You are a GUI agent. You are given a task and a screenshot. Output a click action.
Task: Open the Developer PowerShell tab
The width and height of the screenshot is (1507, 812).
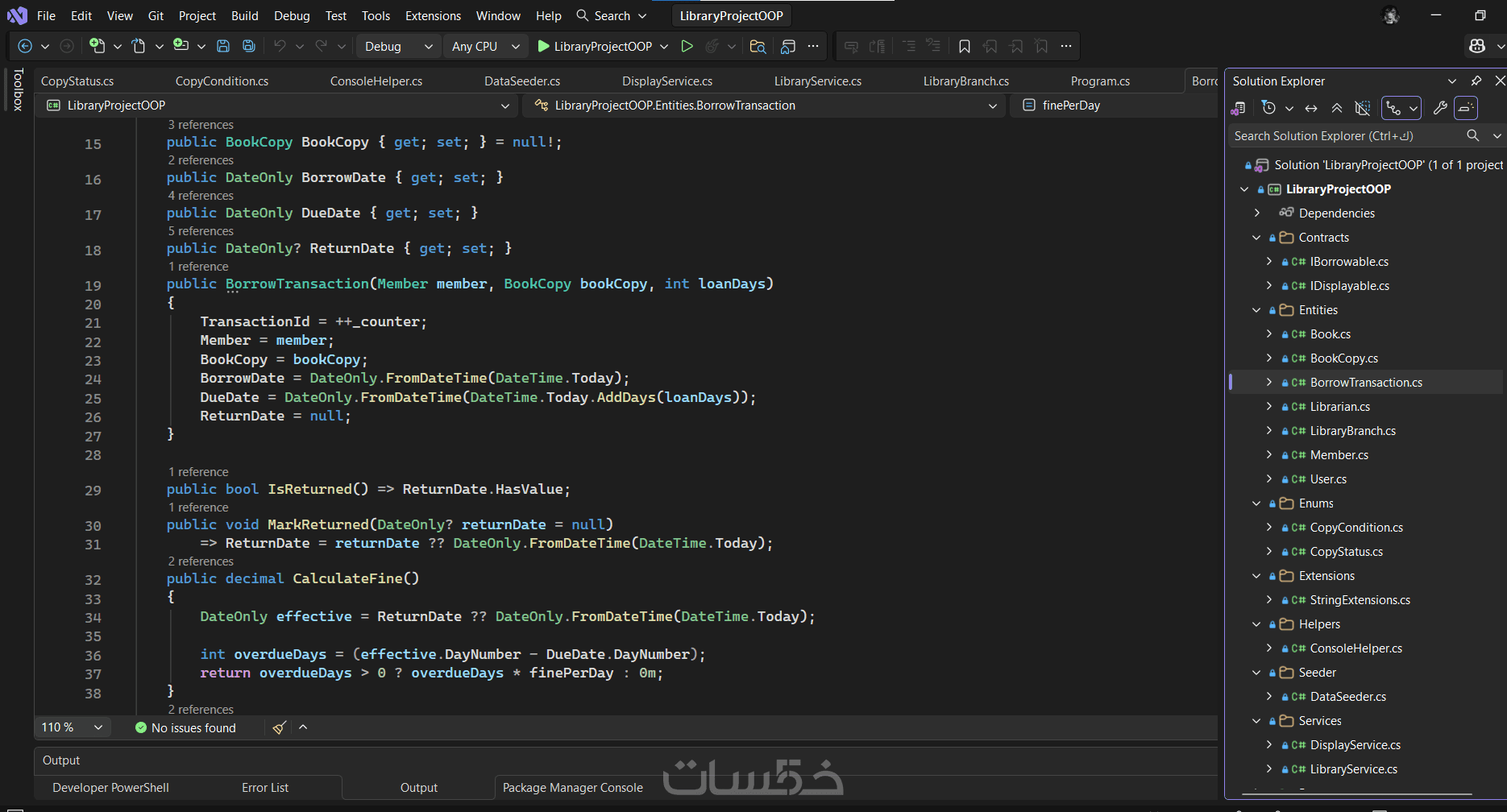110,788
